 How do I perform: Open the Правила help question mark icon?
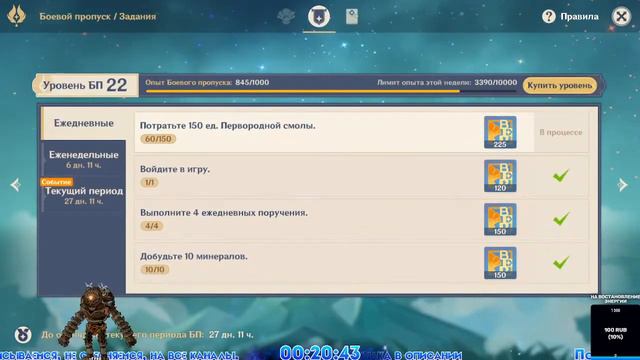coord(549,16)
